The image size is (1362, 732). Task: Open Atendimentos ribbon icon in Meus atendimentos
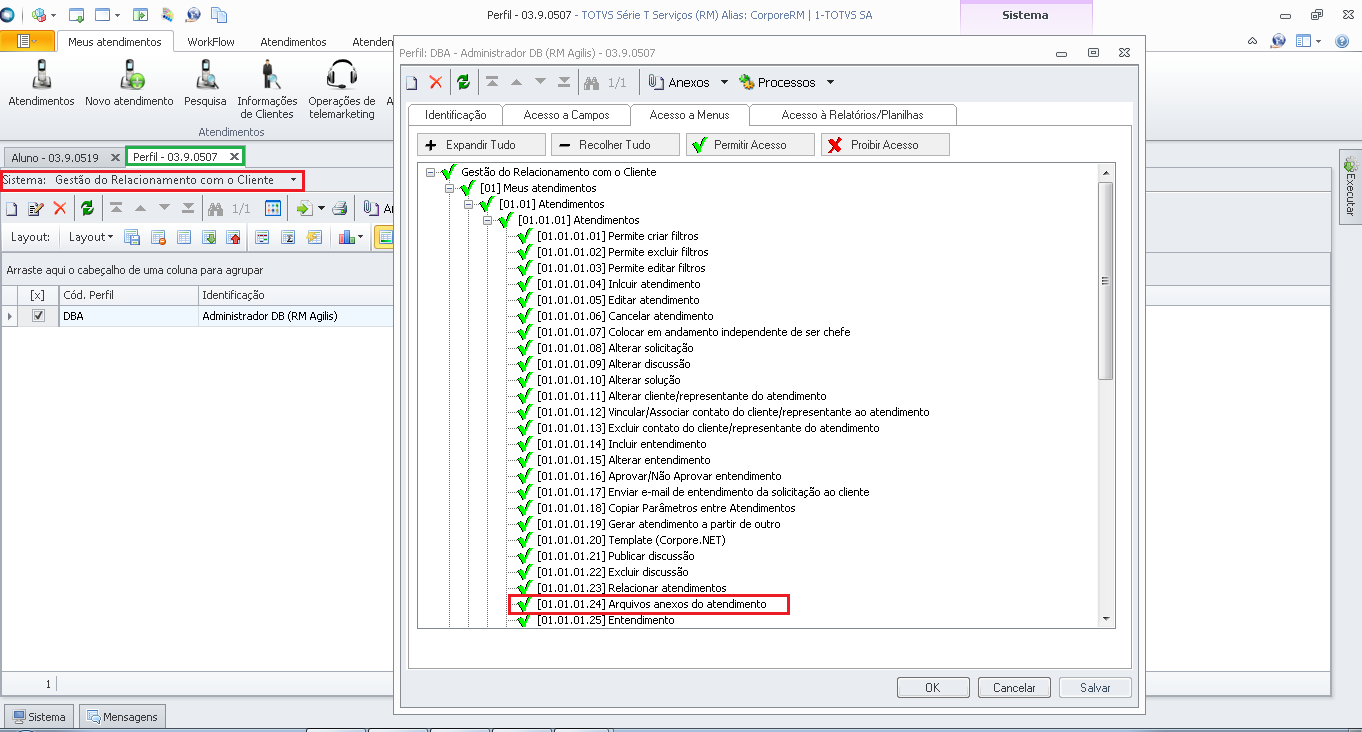coord(41,75)
